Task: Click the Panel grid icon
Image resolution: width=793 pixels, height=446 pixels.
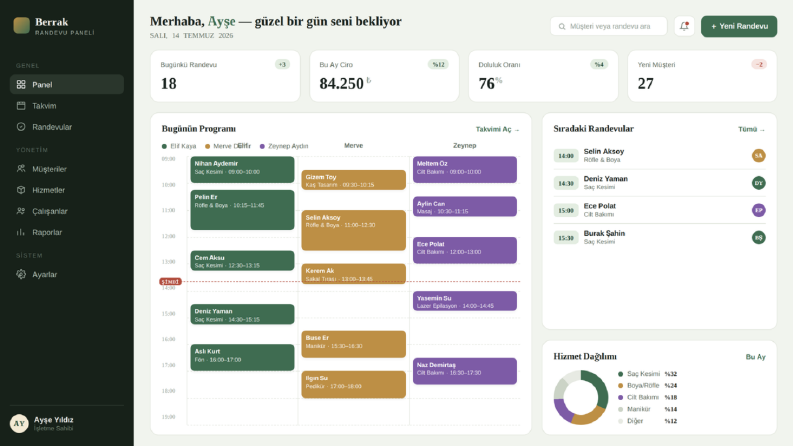Action: [x=21, y=84]
